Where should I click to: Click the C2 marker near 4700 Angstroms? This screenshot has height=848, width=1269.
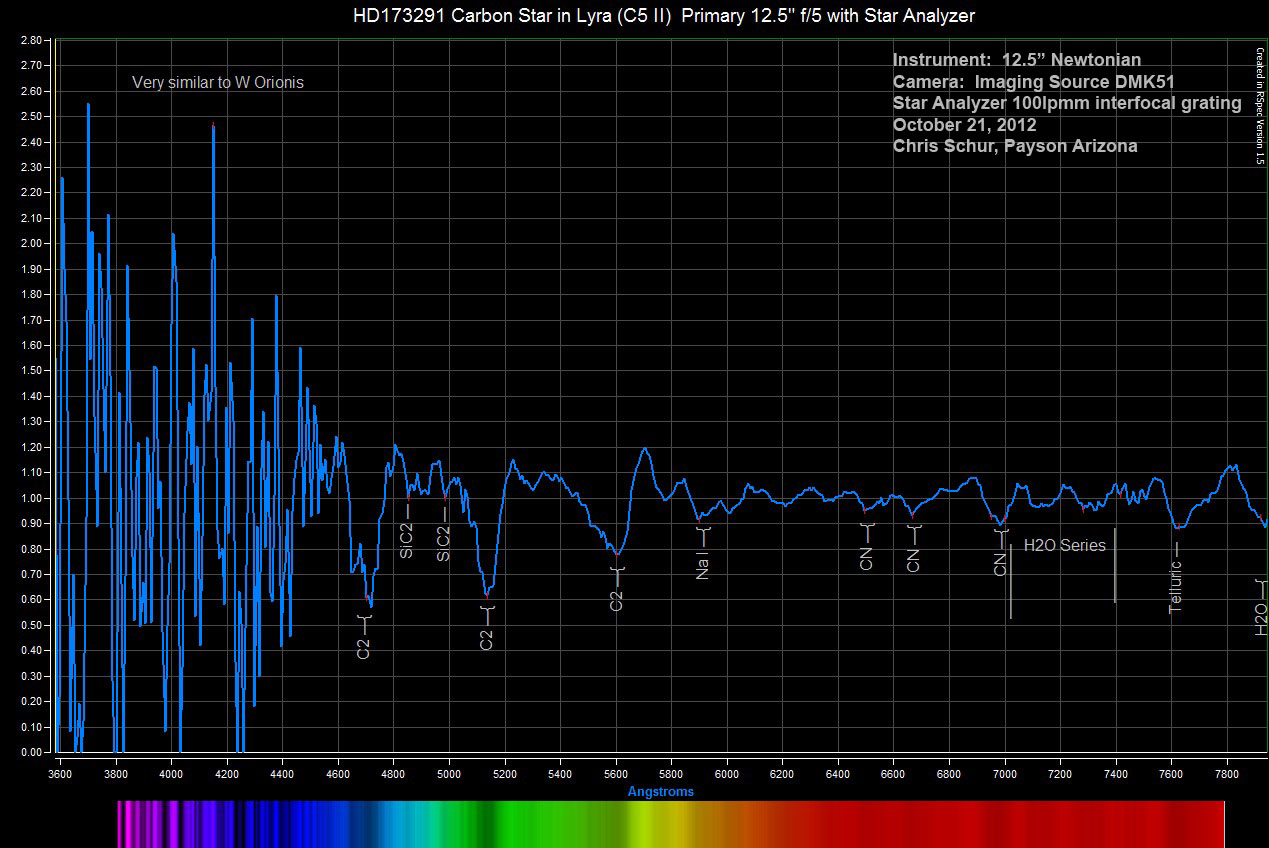364,647
